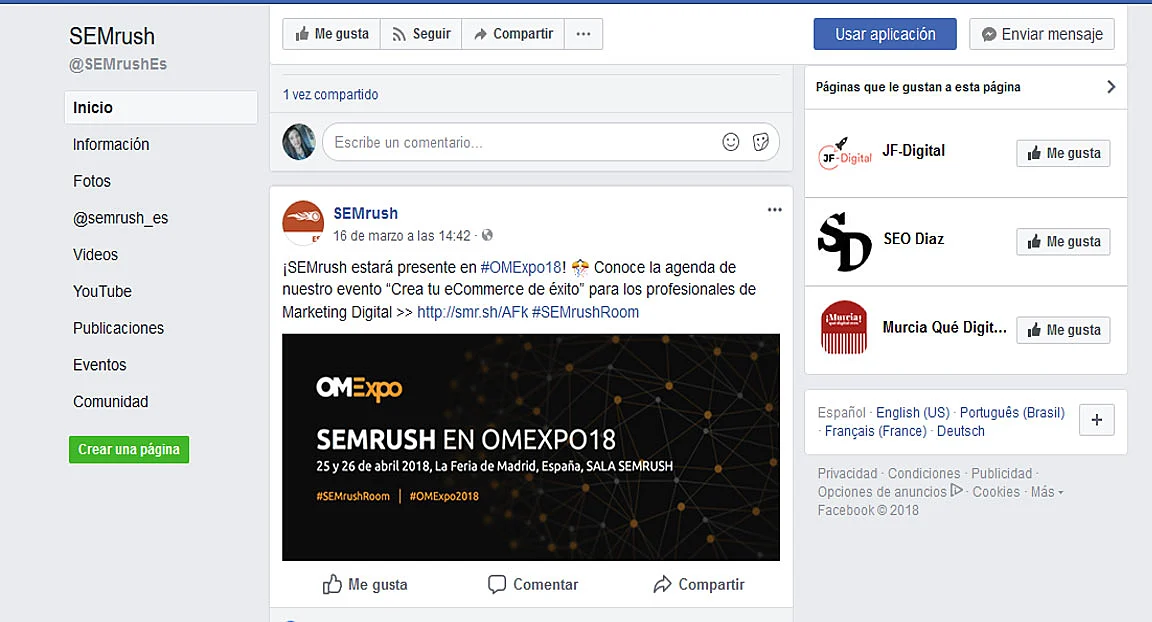
Task: Go to Información in the sidebar
Action: [111, 145]
